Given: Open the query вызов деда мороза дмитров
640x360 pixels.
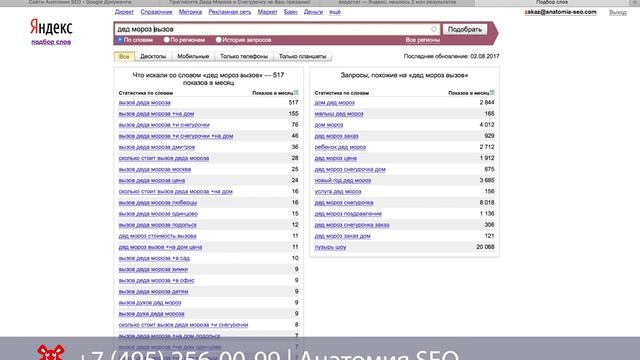Looking at the screenshot, I should click(157, 147).
